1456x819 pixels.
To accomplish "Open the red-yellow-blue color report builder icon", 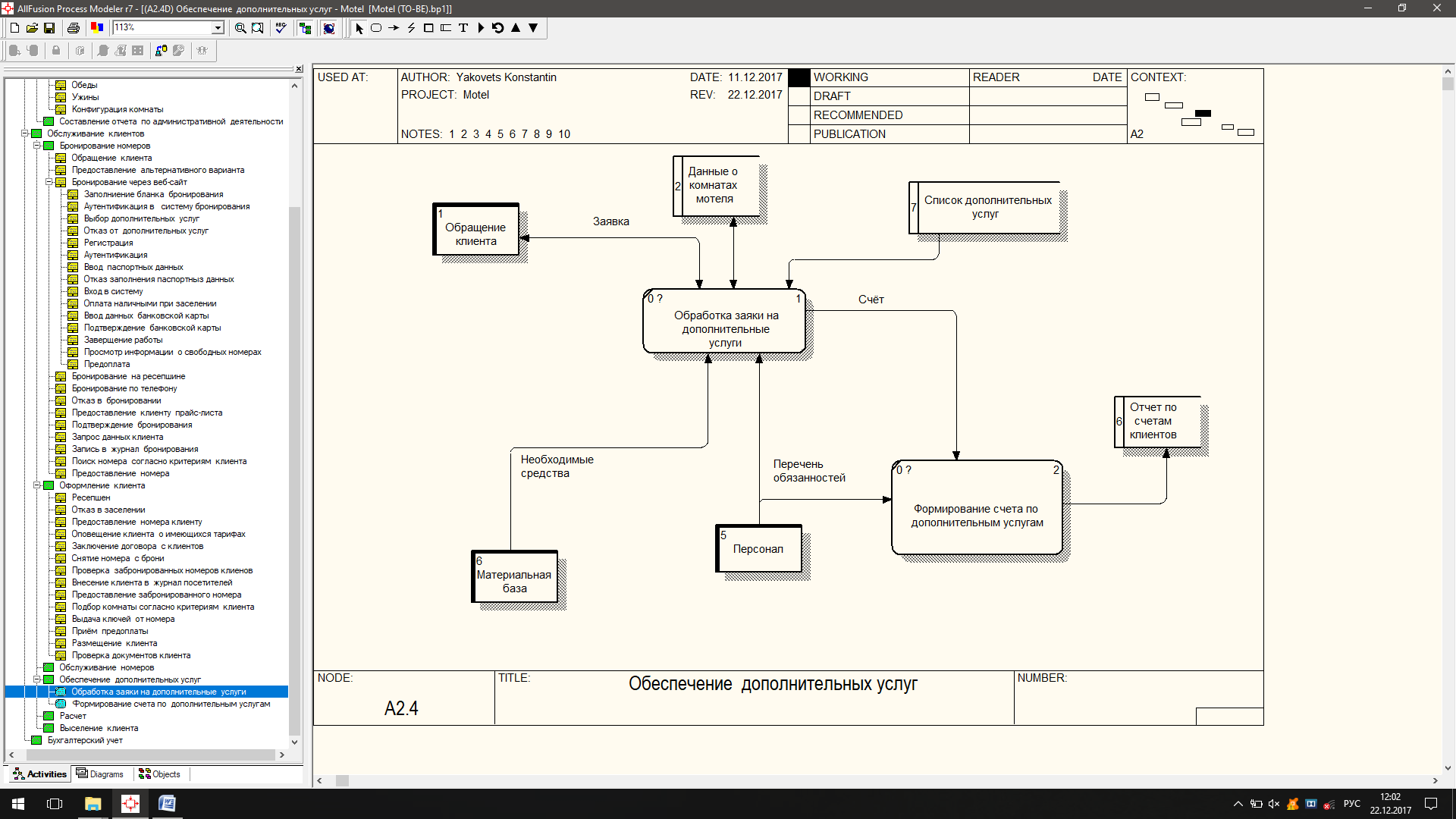I will [x=97, y=28].
